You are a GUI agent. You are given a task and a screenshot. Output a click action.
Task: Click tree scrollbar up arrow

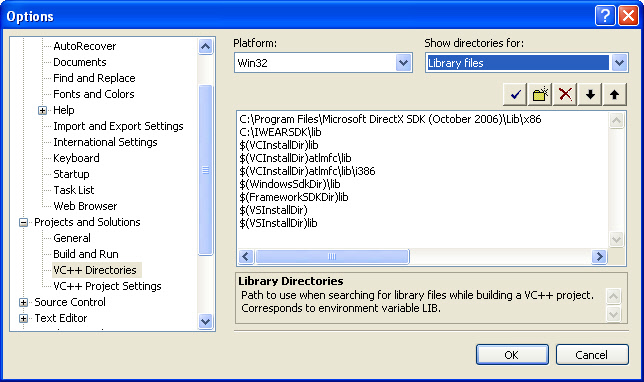pyautogui.click(x=205, y=46)
